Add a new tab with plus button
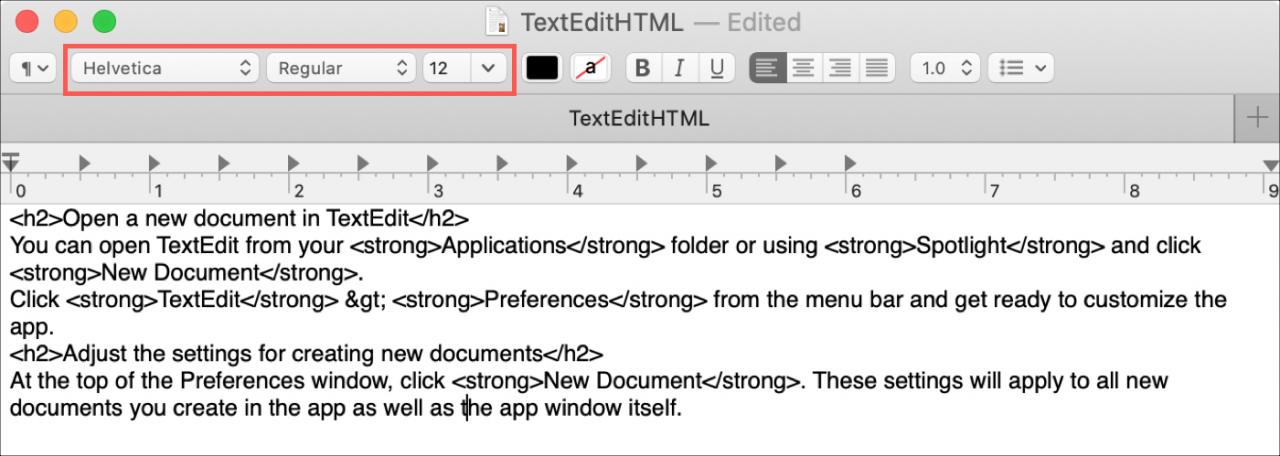 [1257, 118]
